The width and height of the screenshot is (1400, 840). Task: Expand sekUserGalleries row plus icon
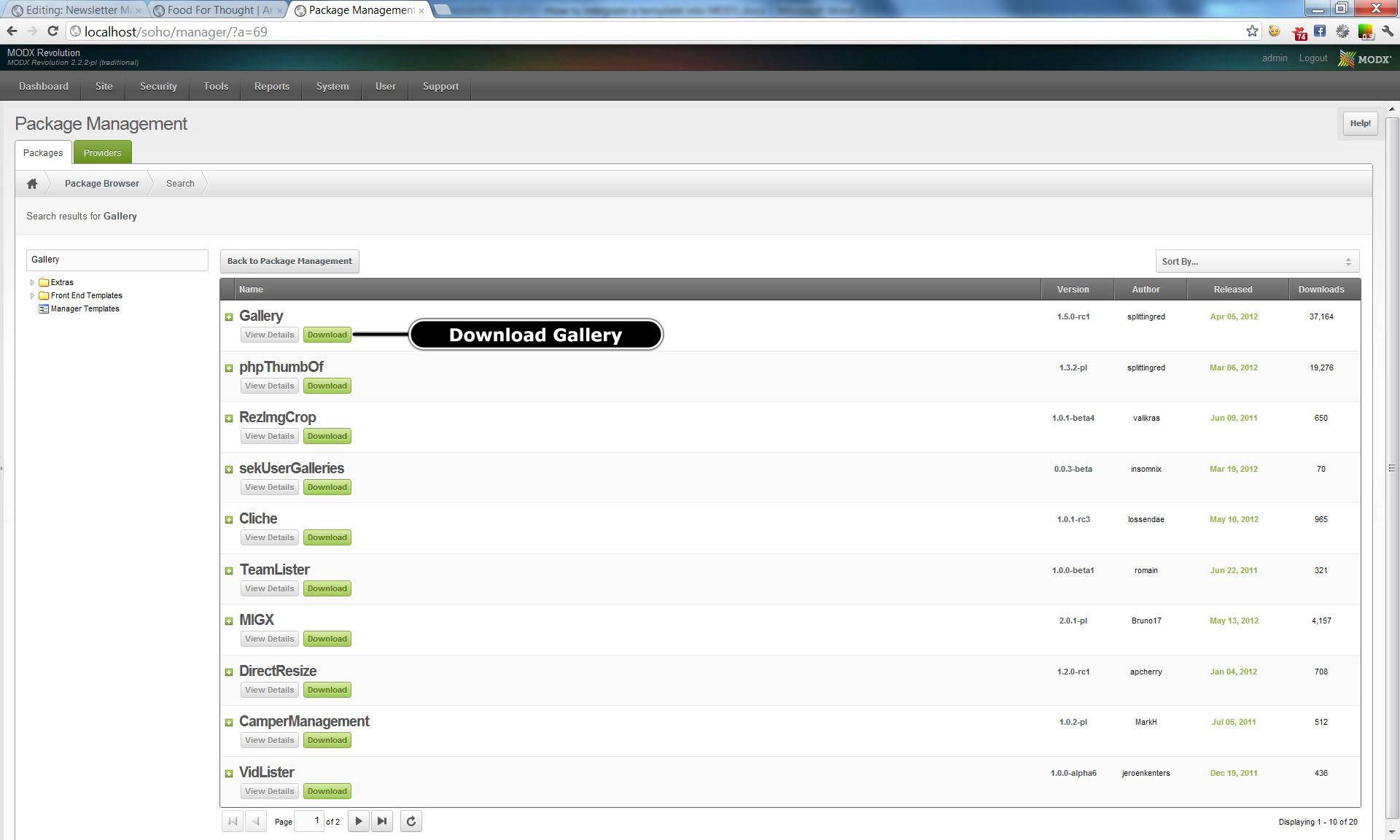pos(229,470)
